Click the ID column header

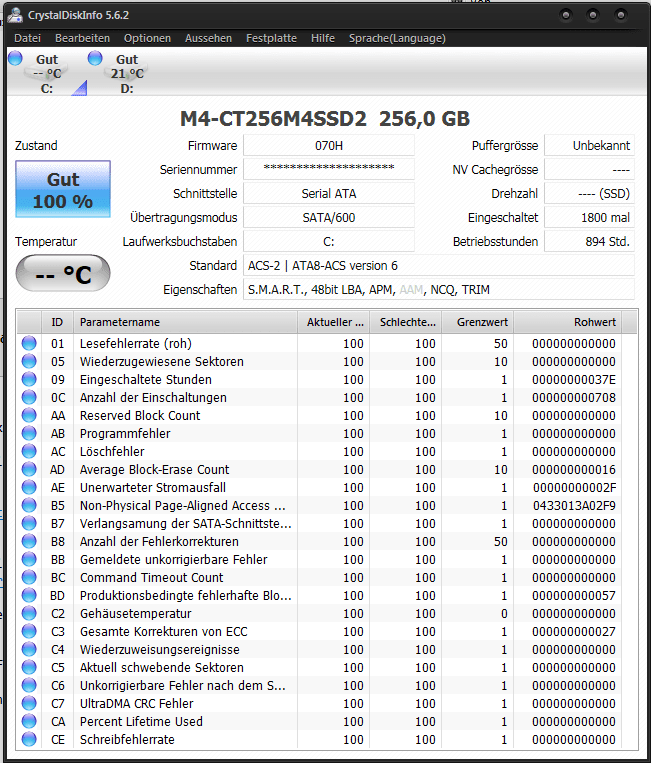click(57, 322)
